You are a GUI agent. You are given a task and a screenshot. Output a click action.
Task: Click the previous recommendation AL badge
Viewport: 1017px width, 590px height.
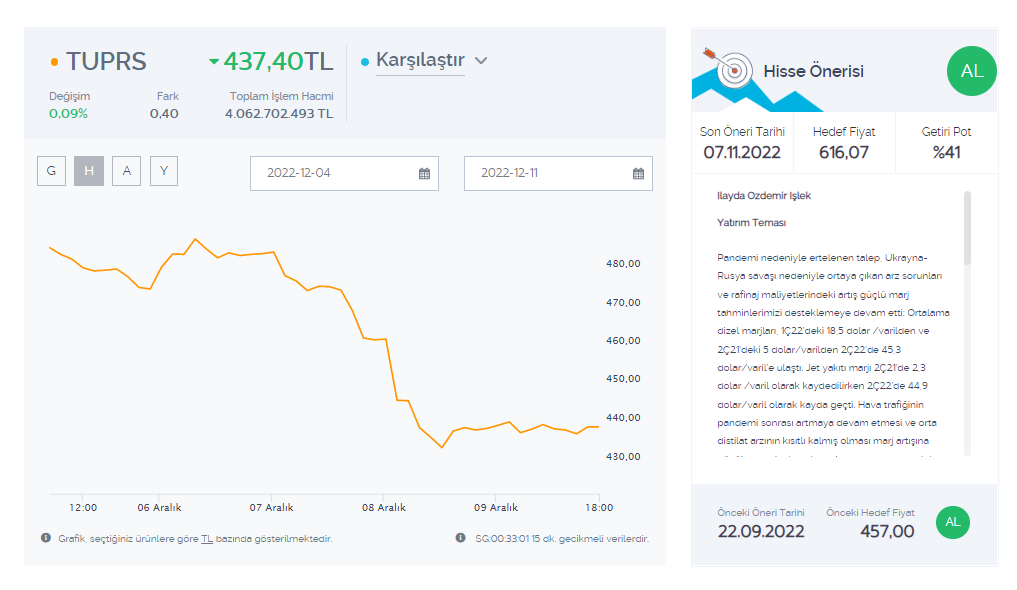953,523
